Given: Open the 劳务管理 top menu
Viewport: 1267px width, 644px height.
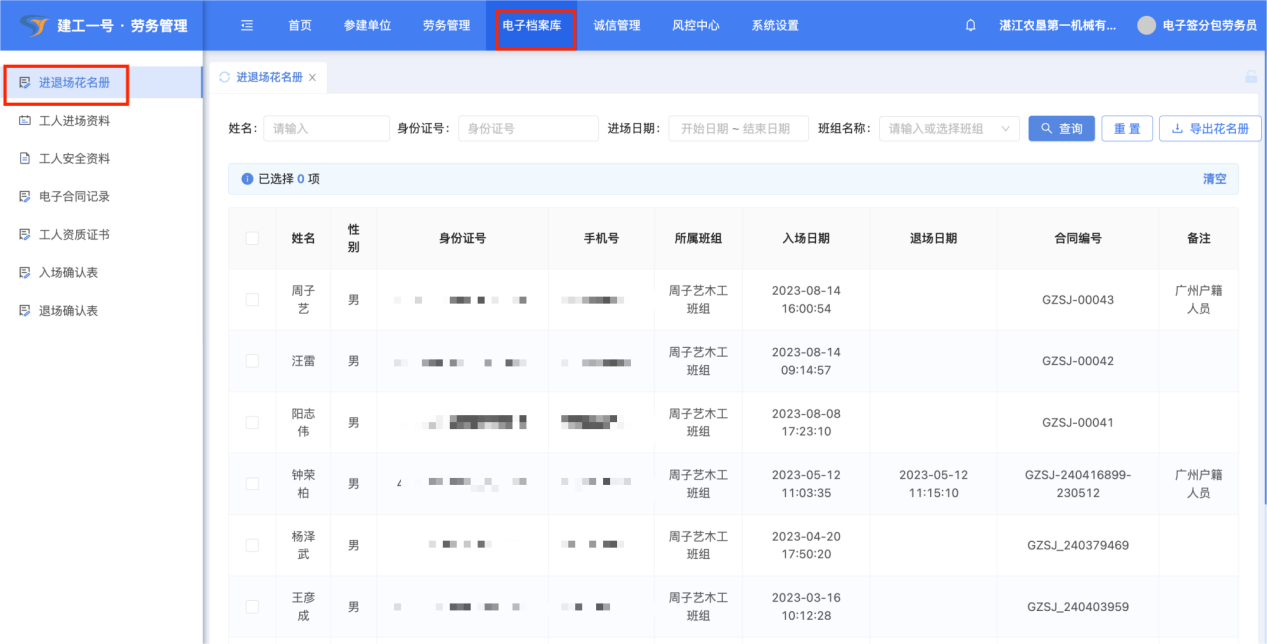Looking at the screenshot, I should coord(446,26).
